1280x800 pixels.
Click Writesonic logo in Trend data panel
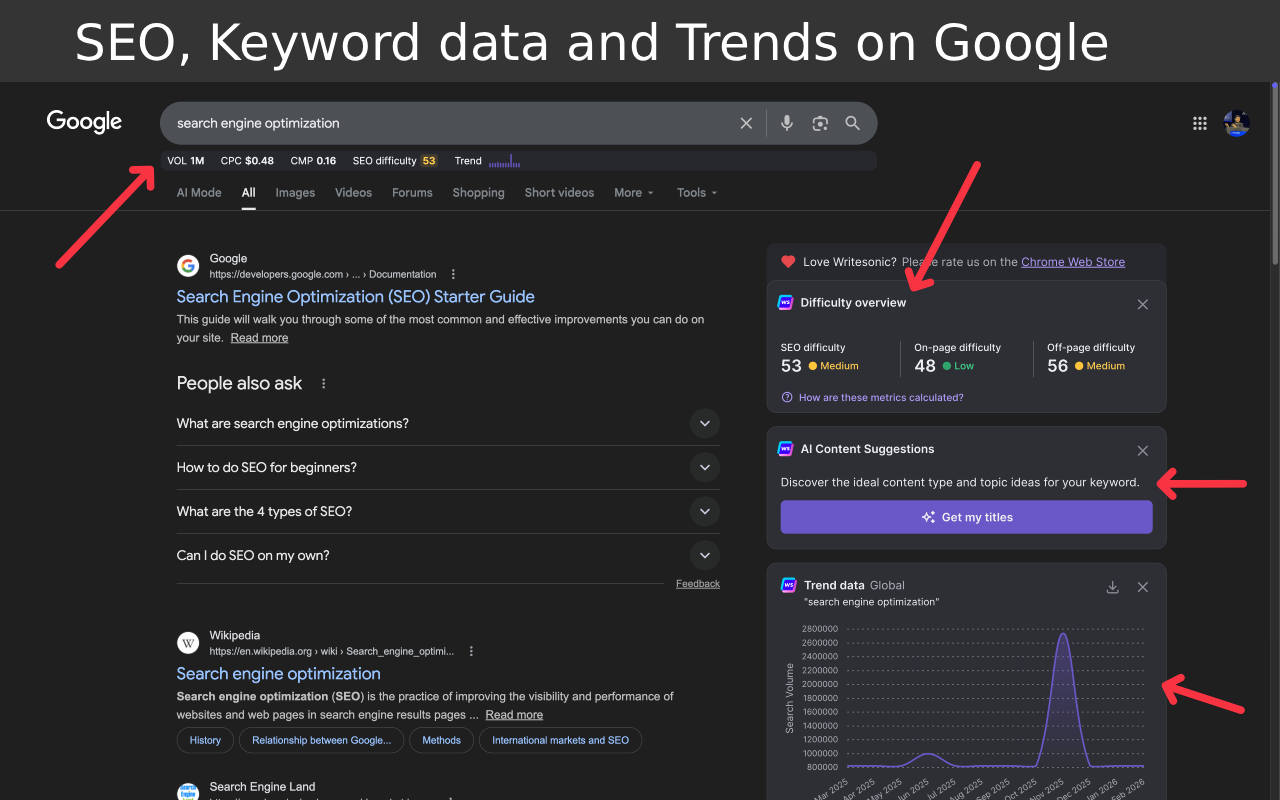click(x=788, y=585)
